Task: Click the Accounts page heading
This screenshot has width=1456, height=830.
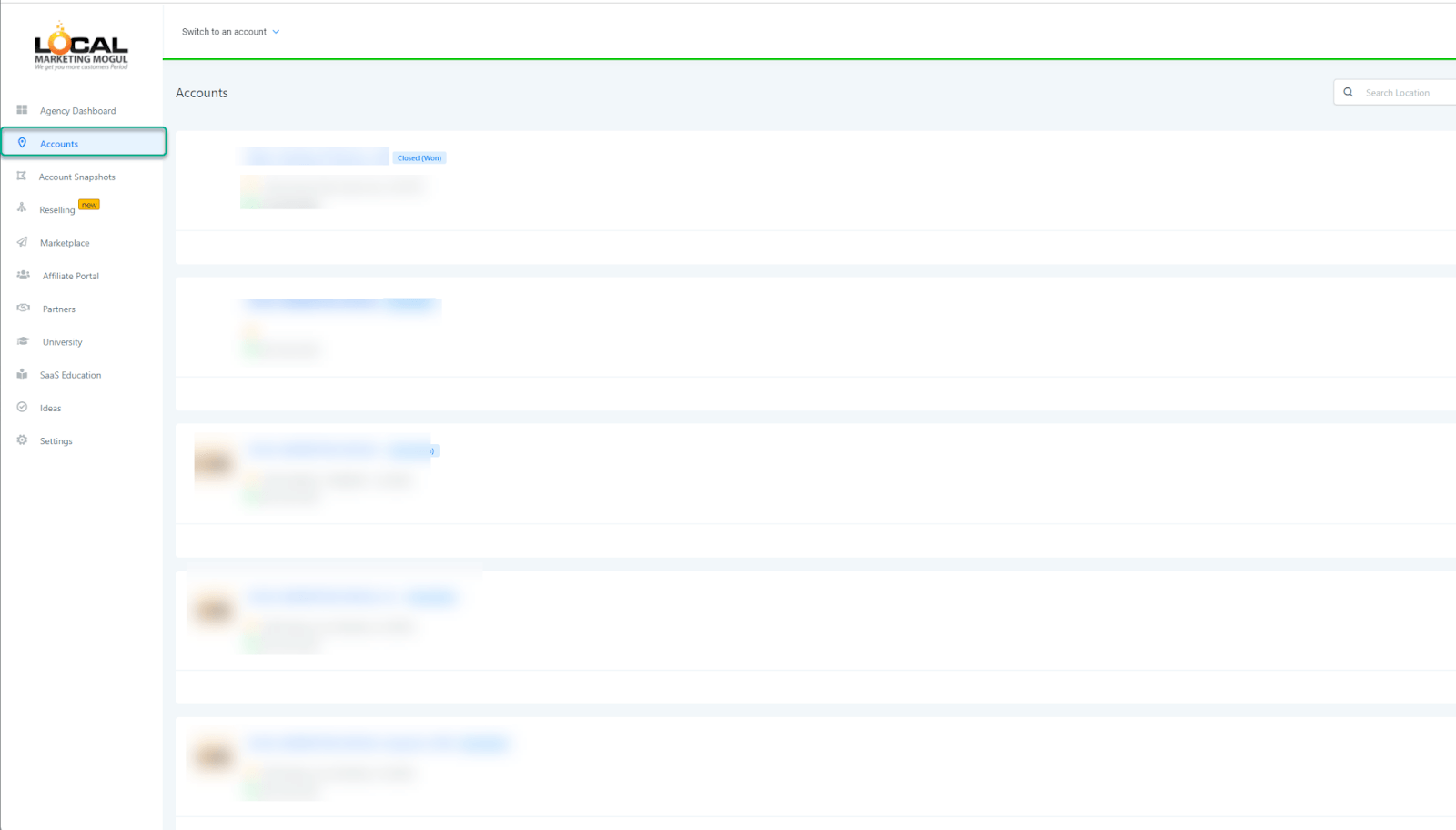Action: point(202,93)
